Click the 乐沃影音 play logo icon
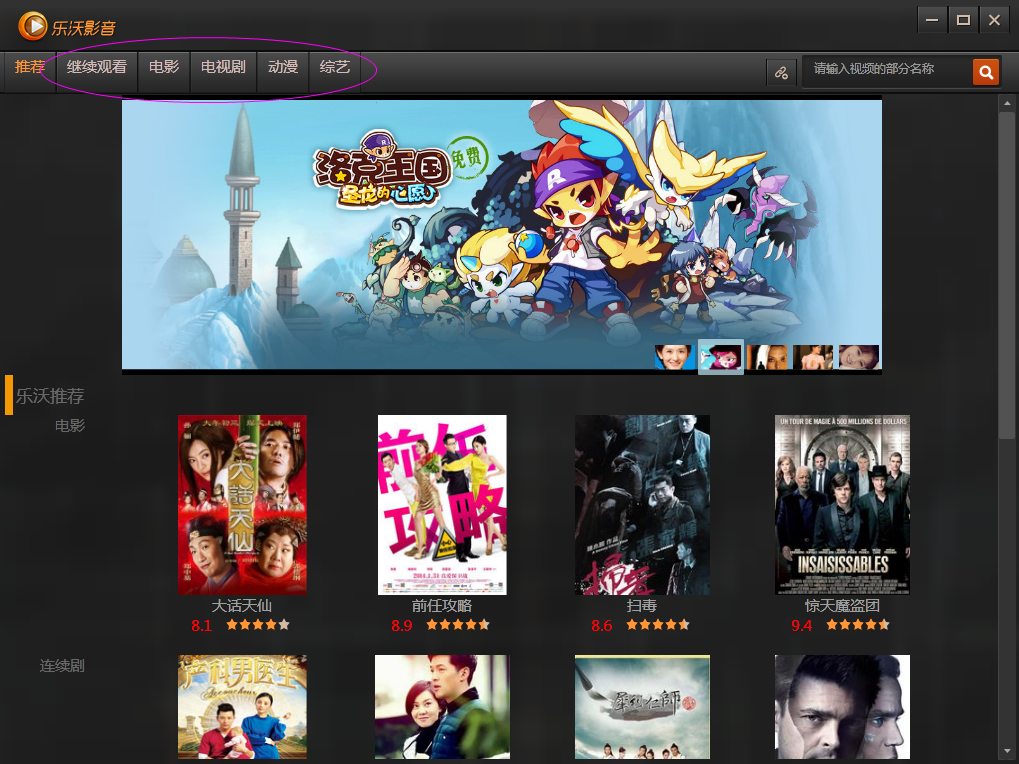 click(x=32, y=26)
